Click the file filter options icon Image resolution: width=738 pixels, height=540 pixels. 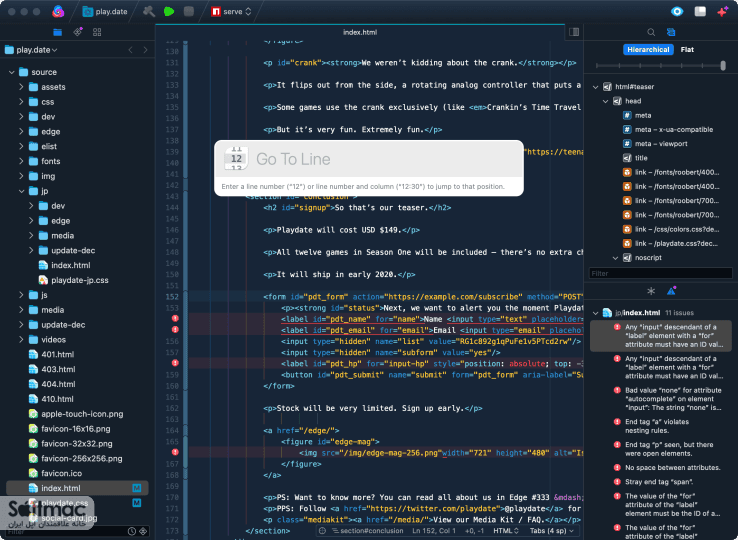143,532
